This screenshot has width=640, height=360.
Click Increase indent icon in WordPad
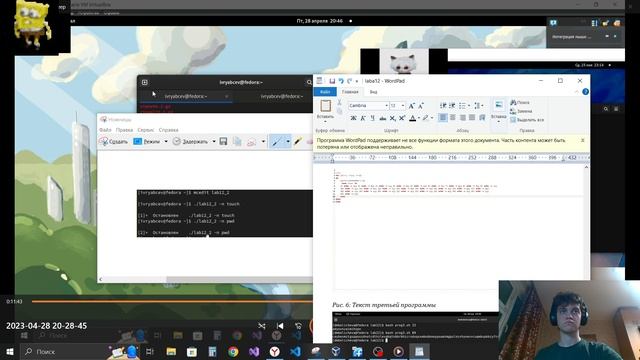tap(452, 106)
